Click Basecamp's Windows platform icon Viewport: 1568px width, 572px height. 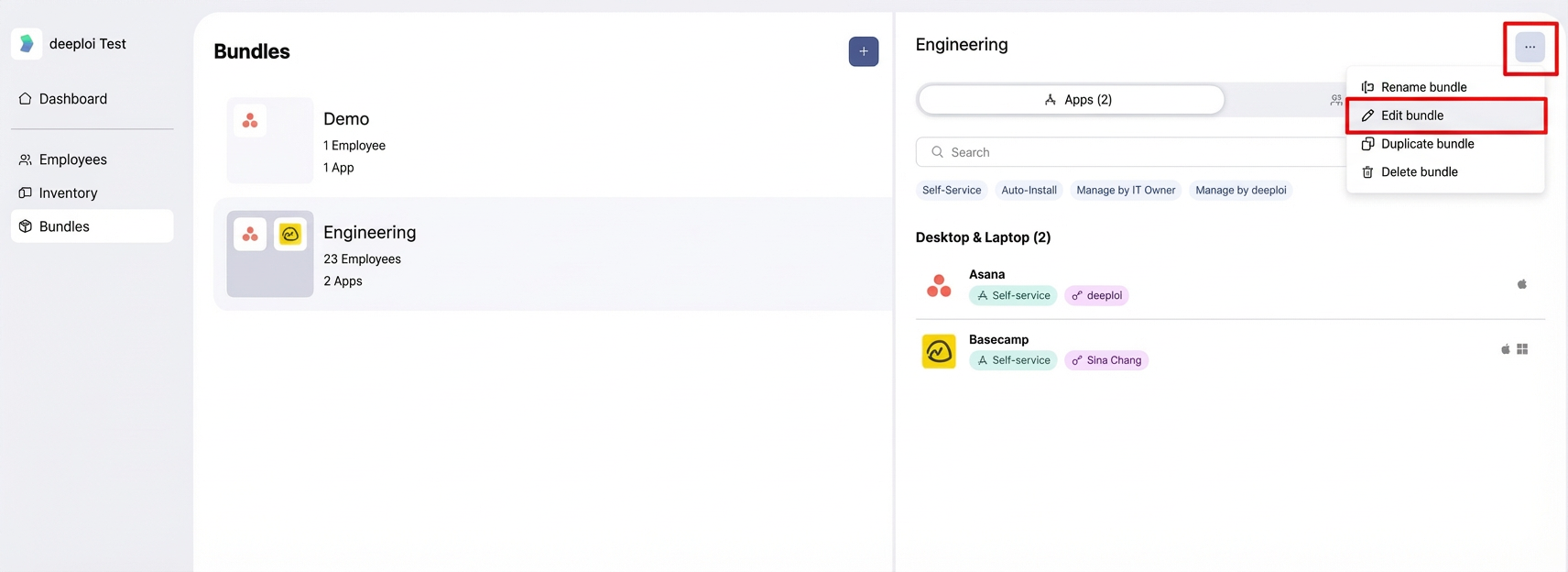[x=1522, y=349]
